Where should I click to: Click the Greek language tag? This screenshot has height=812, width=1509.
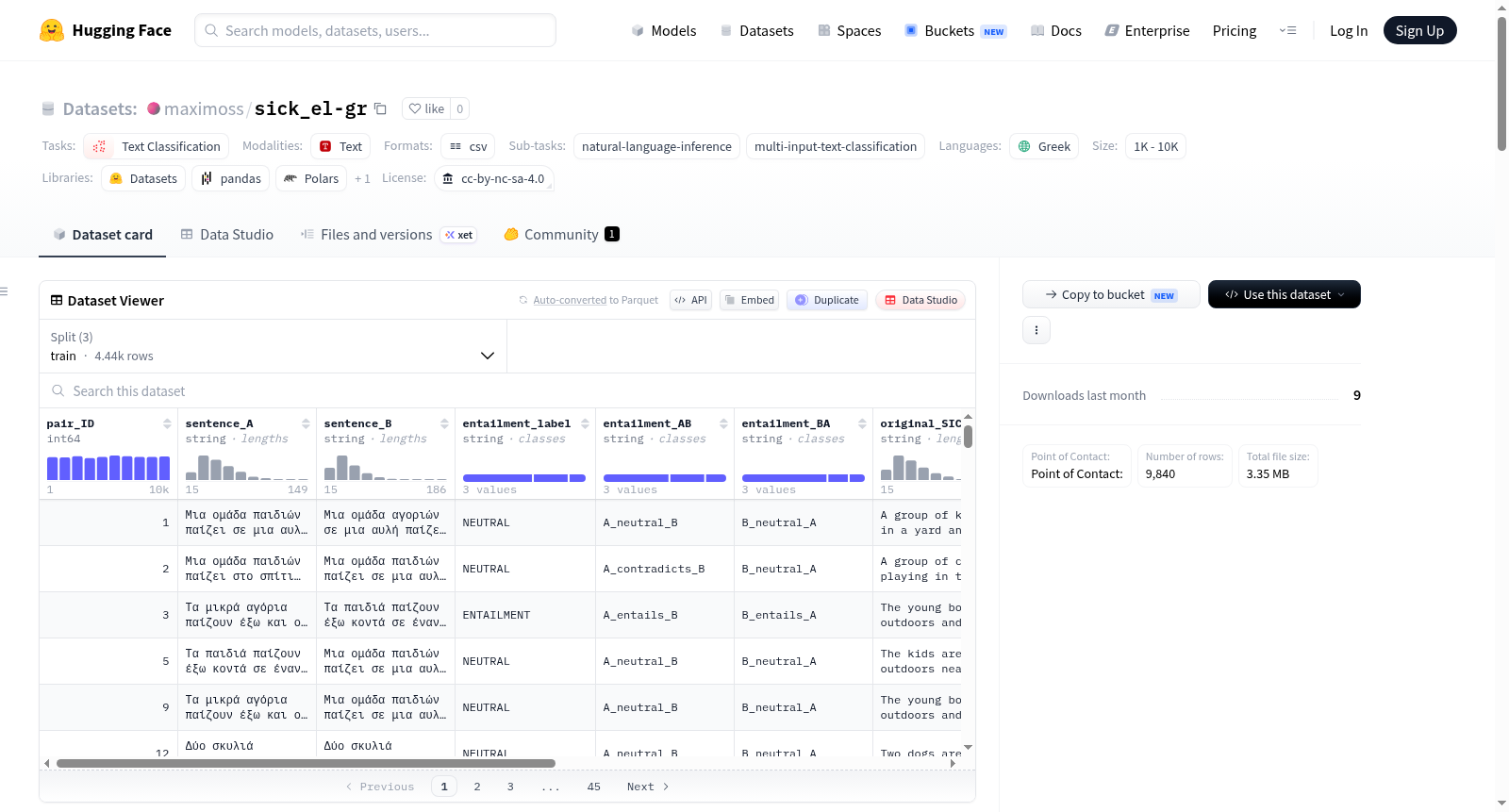(x=1044, y=146)
